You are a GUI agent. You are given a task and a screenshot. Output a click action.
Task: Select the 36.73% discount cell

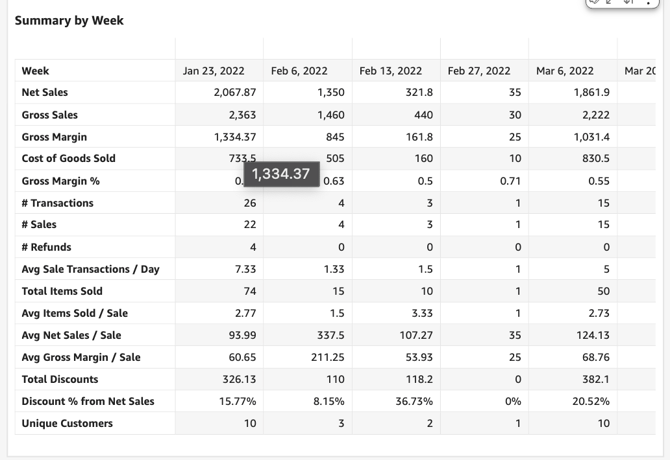point(412,401)
